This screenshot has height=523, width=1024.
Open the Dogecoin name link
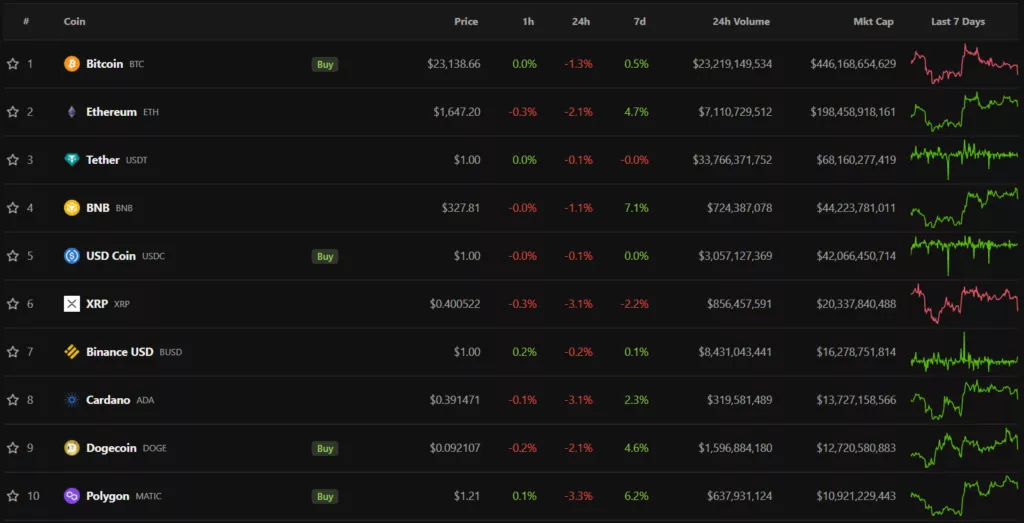(111, 448)
